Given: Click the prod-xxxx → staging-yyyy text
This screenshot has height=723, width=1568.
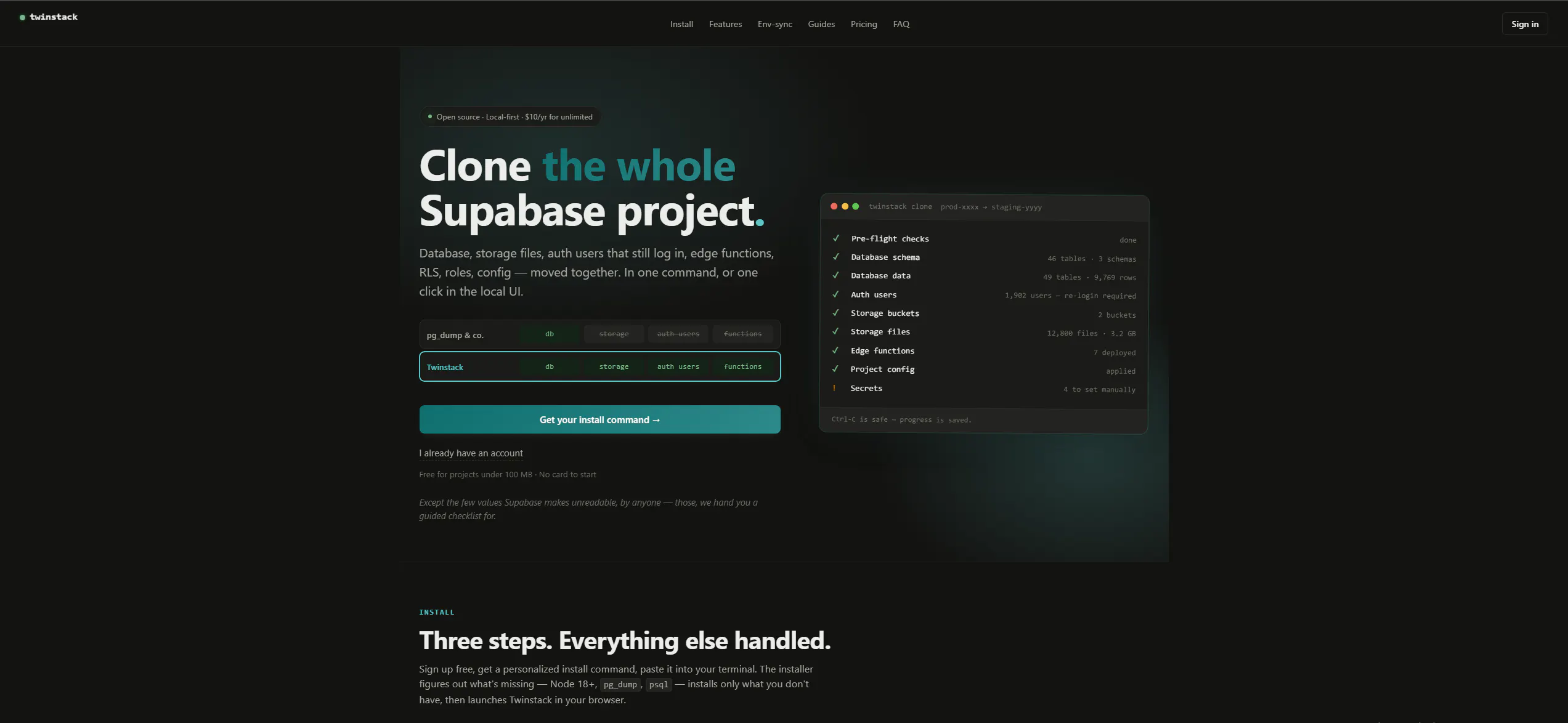Looking at the screenshot, I should click(991, 207).
